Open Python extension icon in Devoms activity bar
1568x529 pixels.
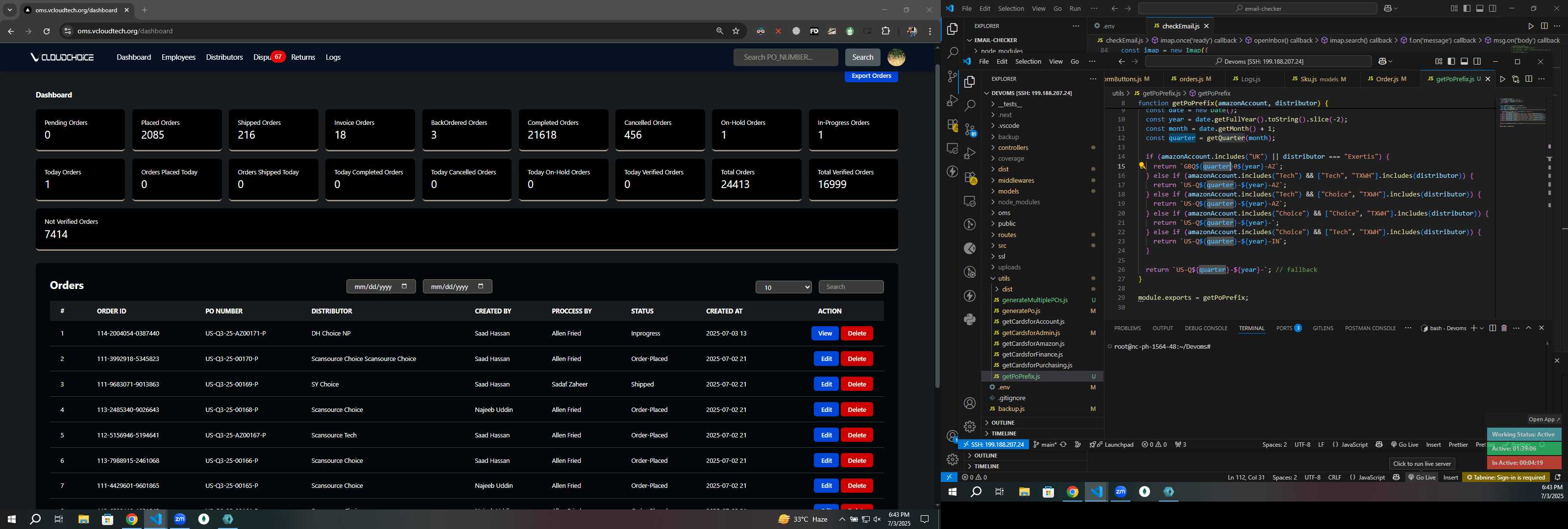970,319
